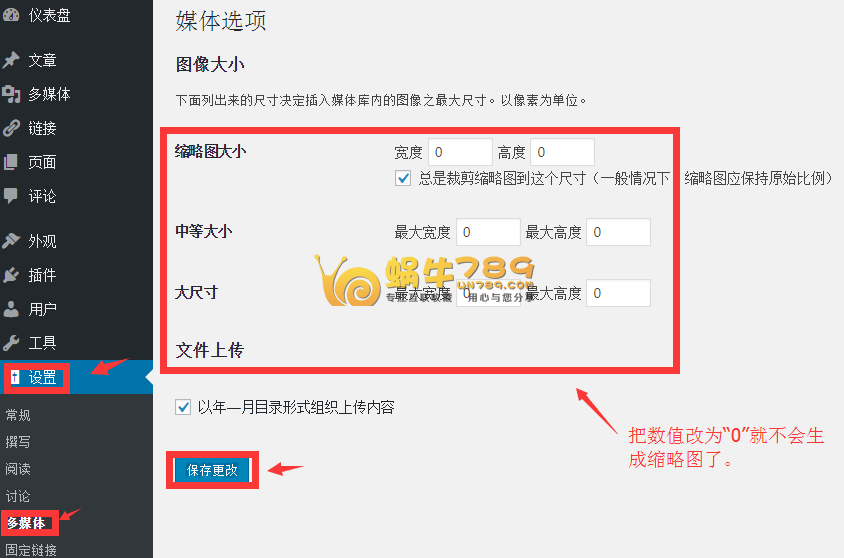Open the 多媒体 media library icon

point(11,94)
